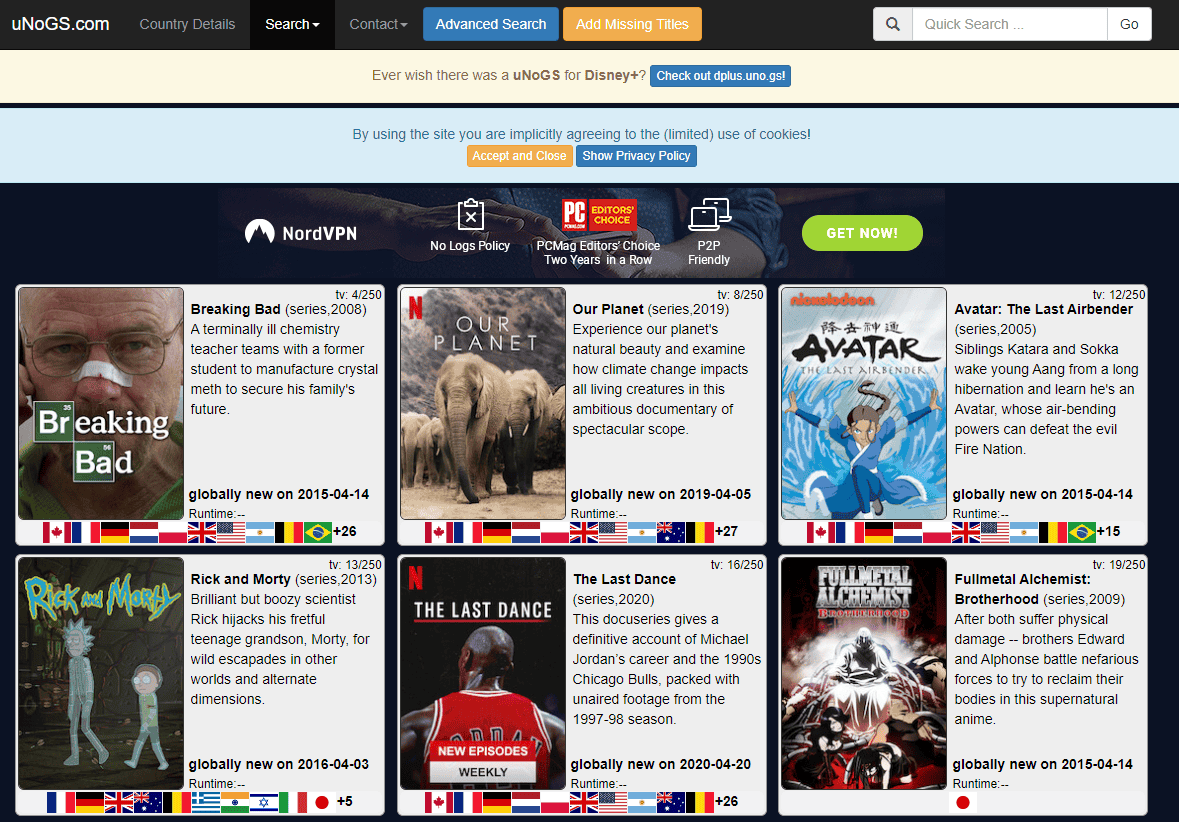Viewport: 1179px width, 822px height.
Task: Click the Brazil flag under Avatar: The Last Airbender
Action: tap(1081, 532)
